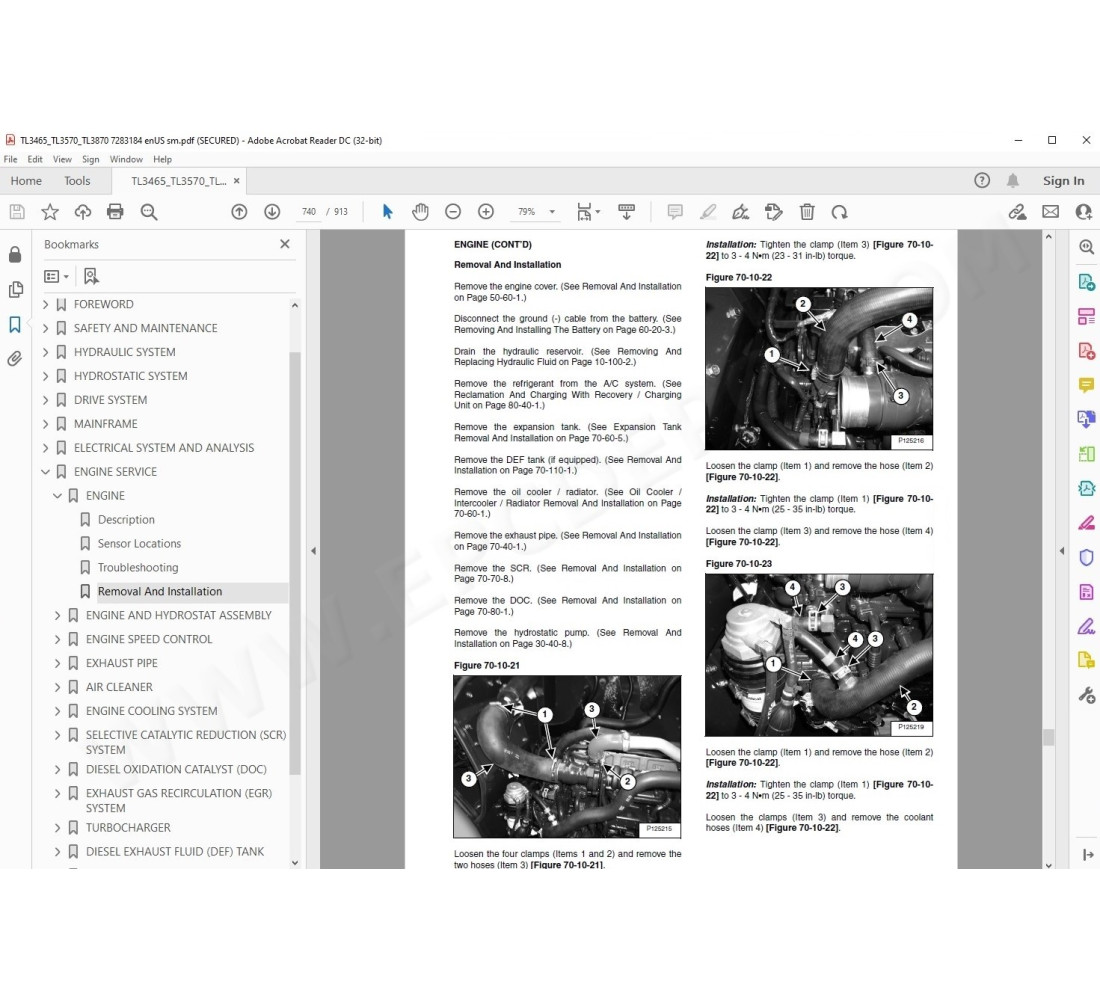Image resolution: width=1100 pixels, height=1000 pixels.
Task: Upload file to cloud icon
Action: tap(83, 212)
